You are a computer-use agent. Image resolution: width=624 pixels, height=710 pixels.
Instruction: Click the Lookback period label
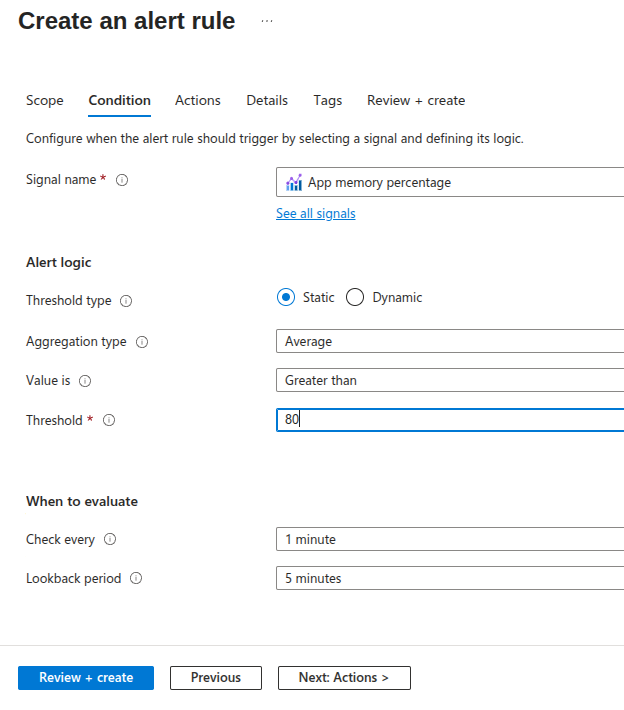tap(74, 579)
